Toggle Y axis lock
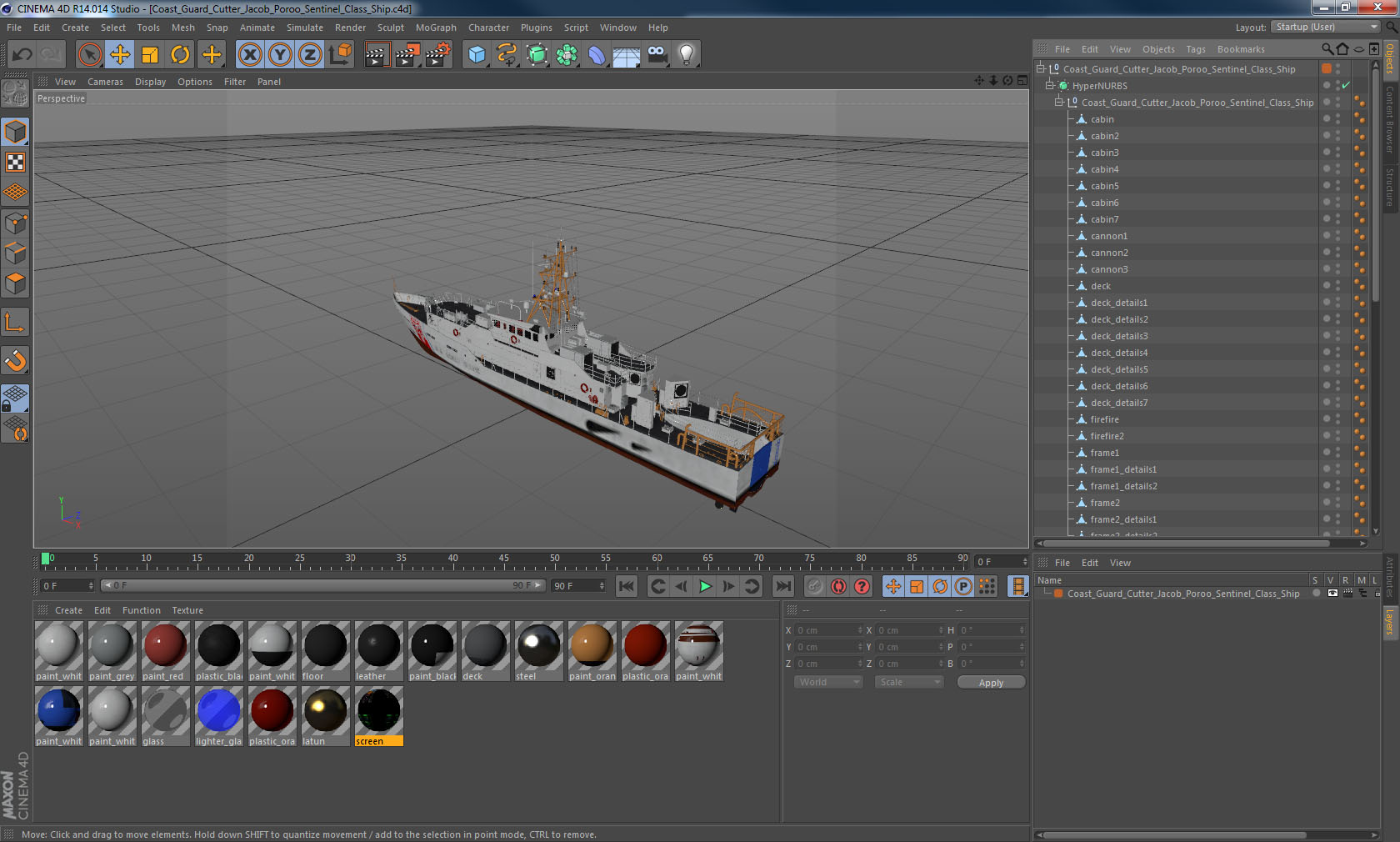The width and height of the screenshot is (1400, 842). pyautogui.click(x=280, y=55)
